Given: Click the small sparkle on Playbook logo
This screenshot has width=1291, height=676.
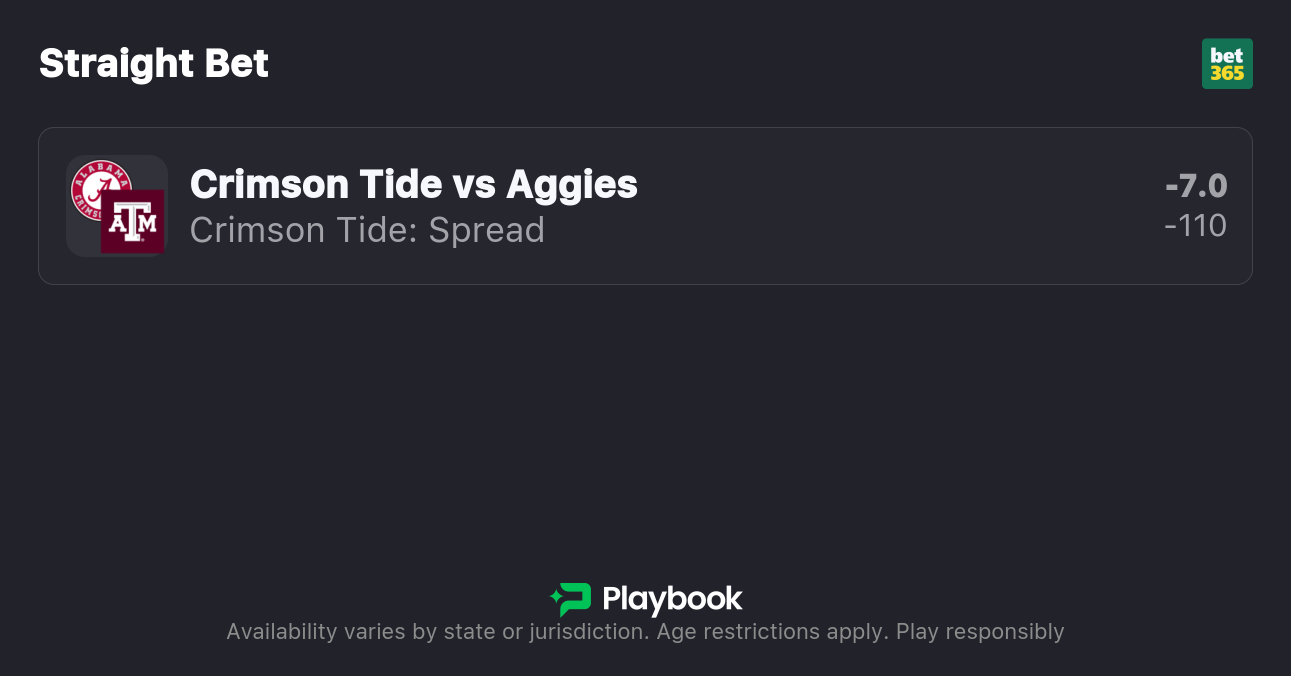Looking at the screenshot, I should coord(554,600).
